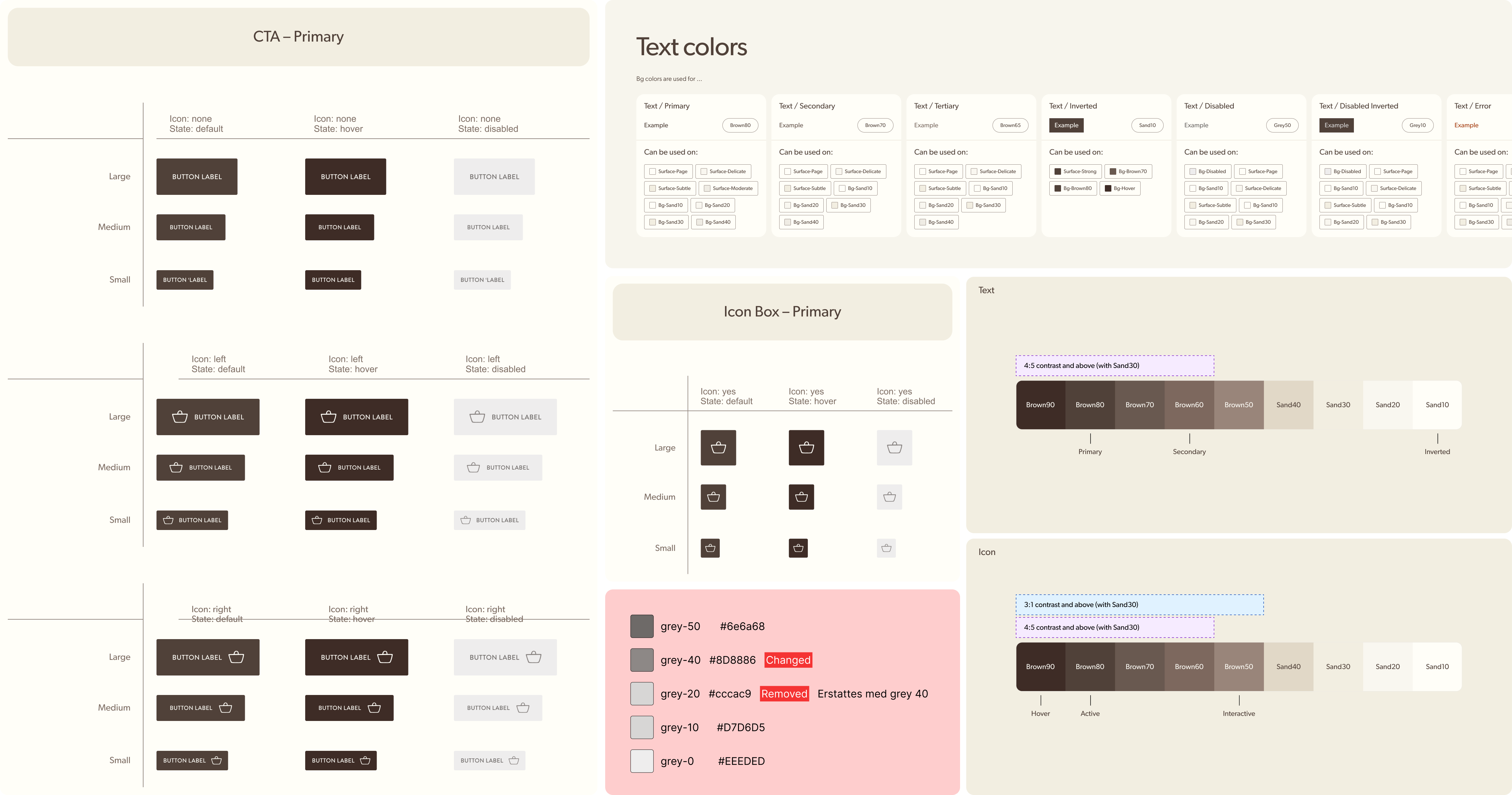The height and width of the screenshot is (795, 1512).
Task: Click medium hover button with left basket icon
Action: point(349,467)
